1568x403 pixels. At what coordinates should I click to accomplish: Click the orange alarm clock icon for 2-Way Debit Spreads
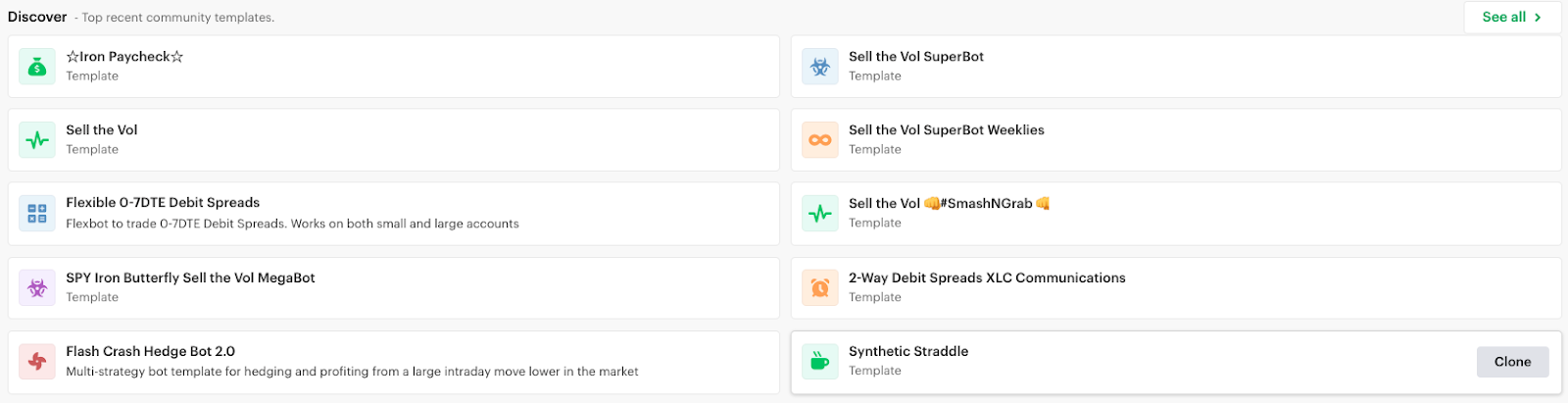tap(820, 288)
